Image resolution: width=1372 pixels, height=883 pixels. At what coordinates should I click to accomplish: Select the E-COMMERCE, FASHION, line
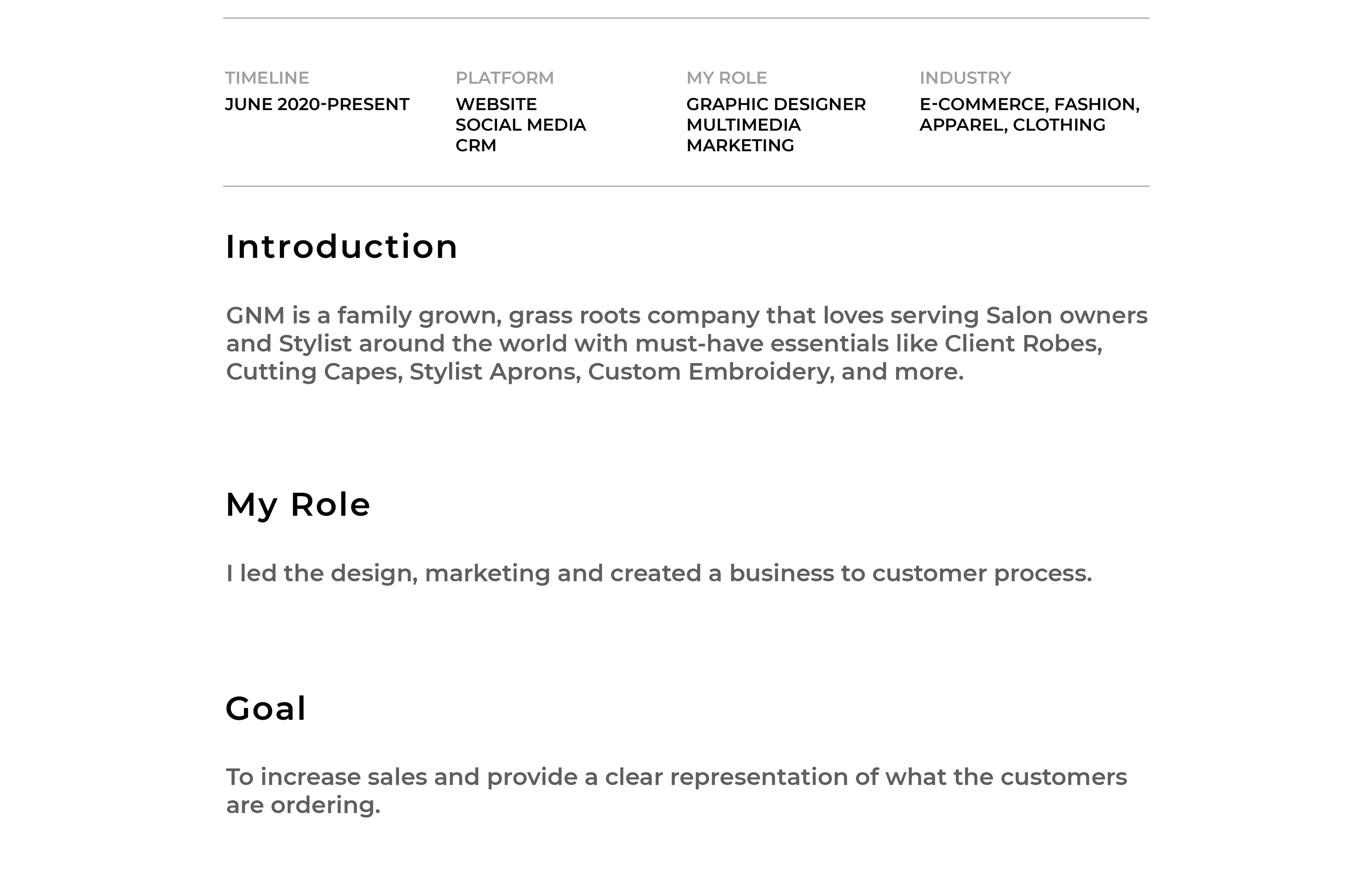(x=1029, y=104)
